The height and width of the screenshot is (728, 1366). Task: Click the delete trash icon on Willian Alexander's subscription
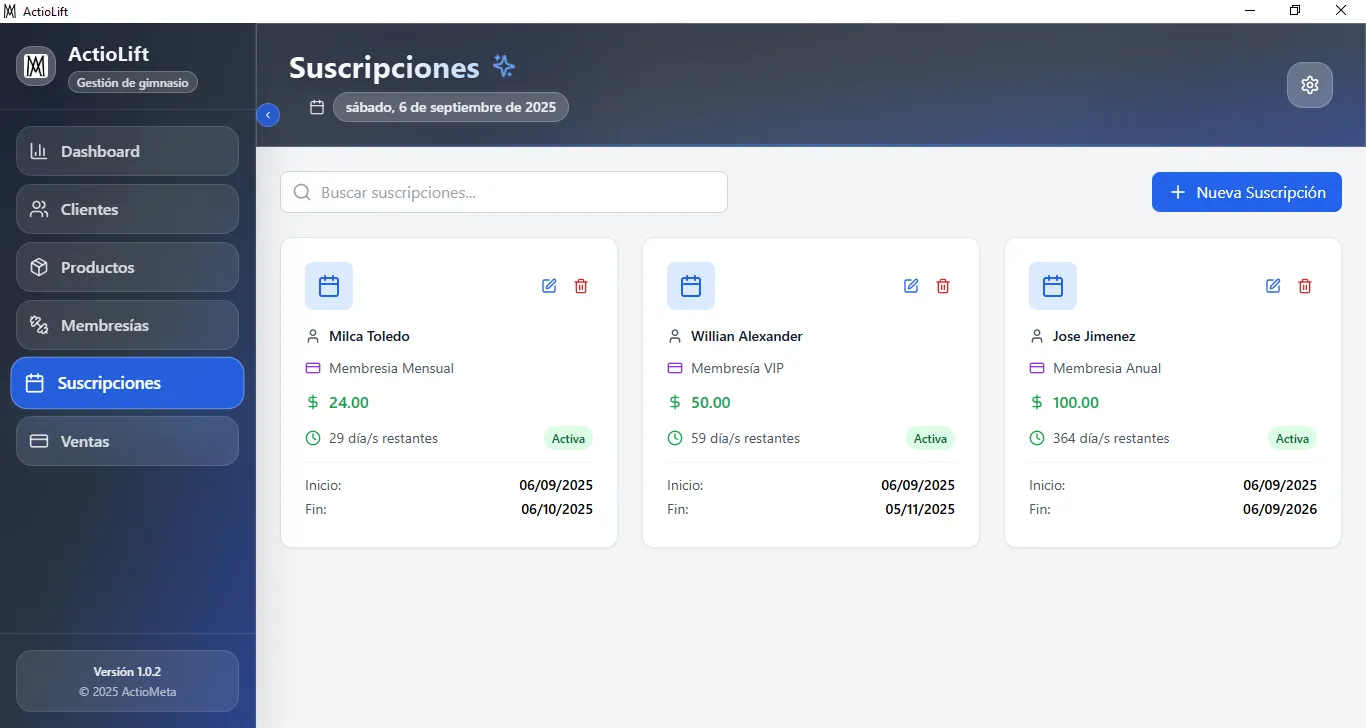(x=942, y=286)
